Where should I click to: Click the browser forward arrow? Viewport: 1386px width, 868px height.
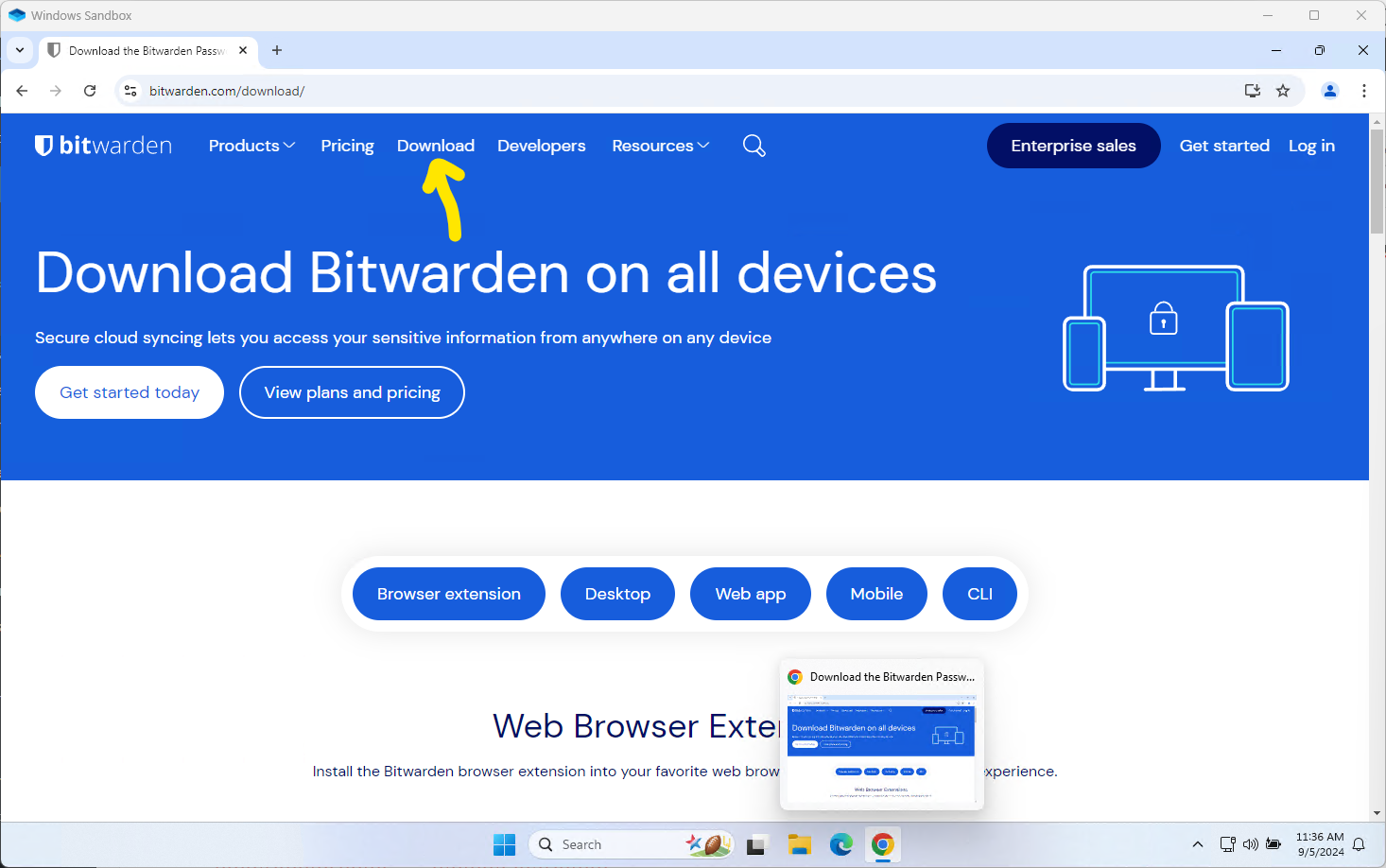click(56, 91)
